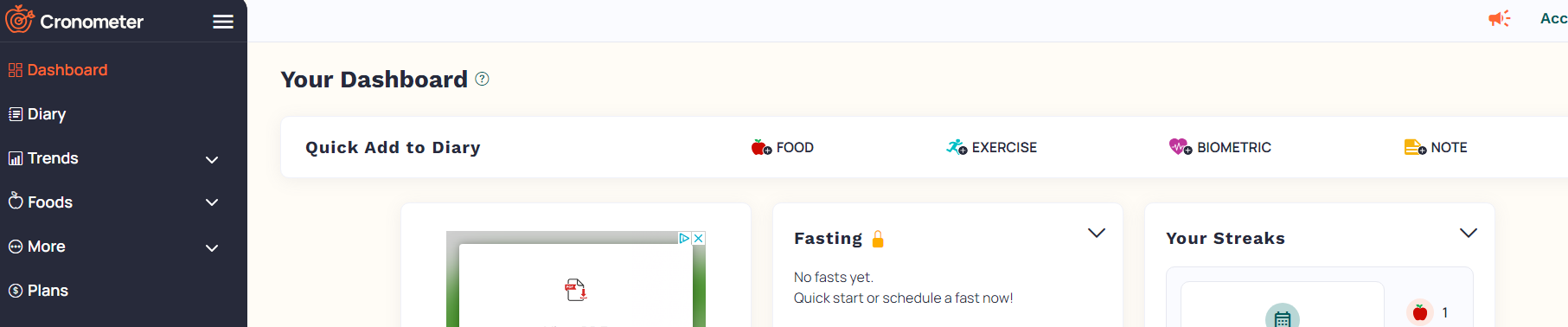Collapse the Fasting card chevron
The width and height of the screenshot is (1568, 327).
click(1097, 233)
